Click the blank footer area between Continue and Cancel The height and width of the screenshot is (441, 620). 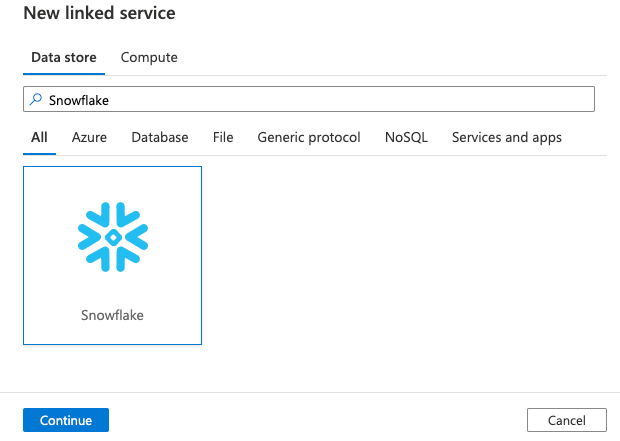point(318,420)
